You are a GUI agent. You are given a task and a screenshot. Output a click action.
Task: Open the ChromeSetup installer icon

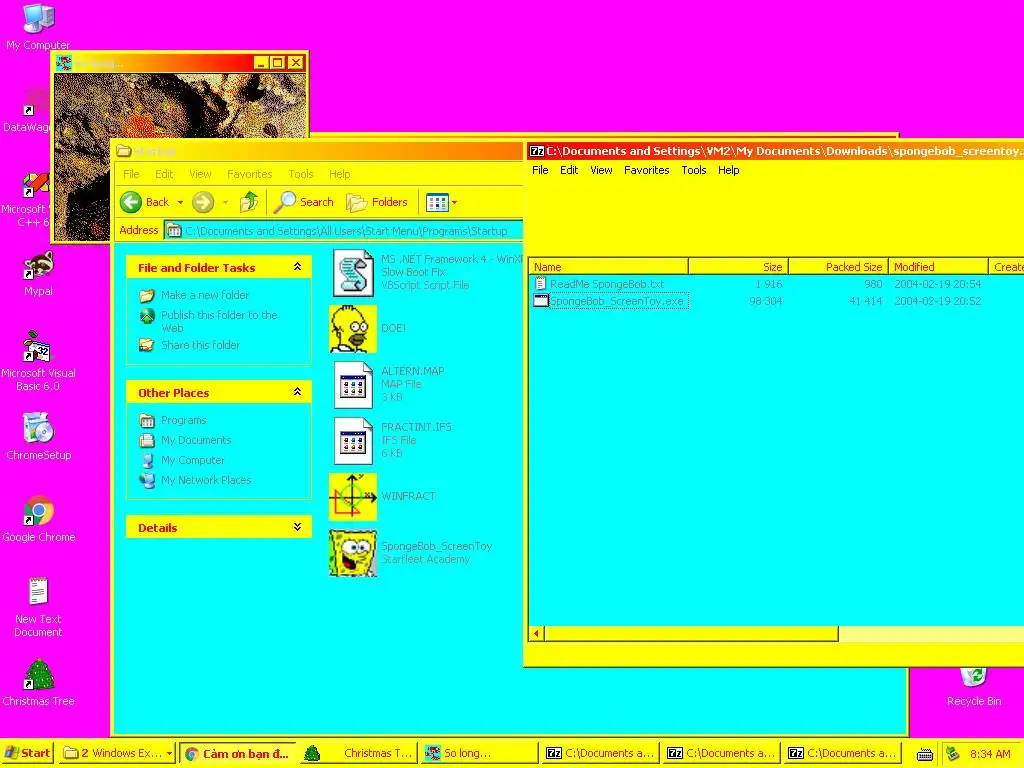[x=38, y=436]
